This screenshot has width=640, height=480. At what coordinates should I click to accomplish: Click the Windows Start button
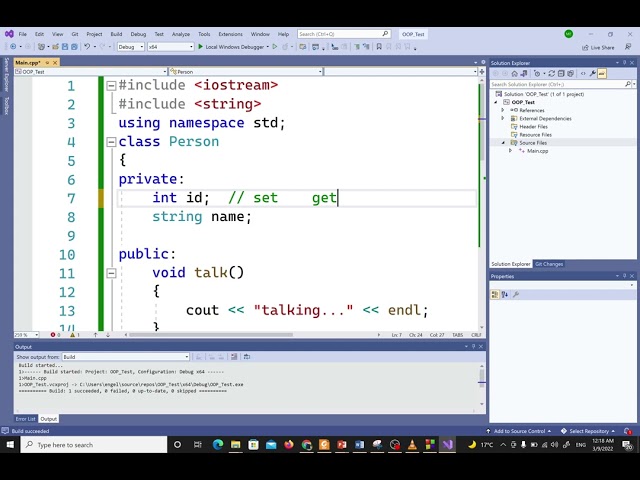pyautogui.click(x=10, y=444)
